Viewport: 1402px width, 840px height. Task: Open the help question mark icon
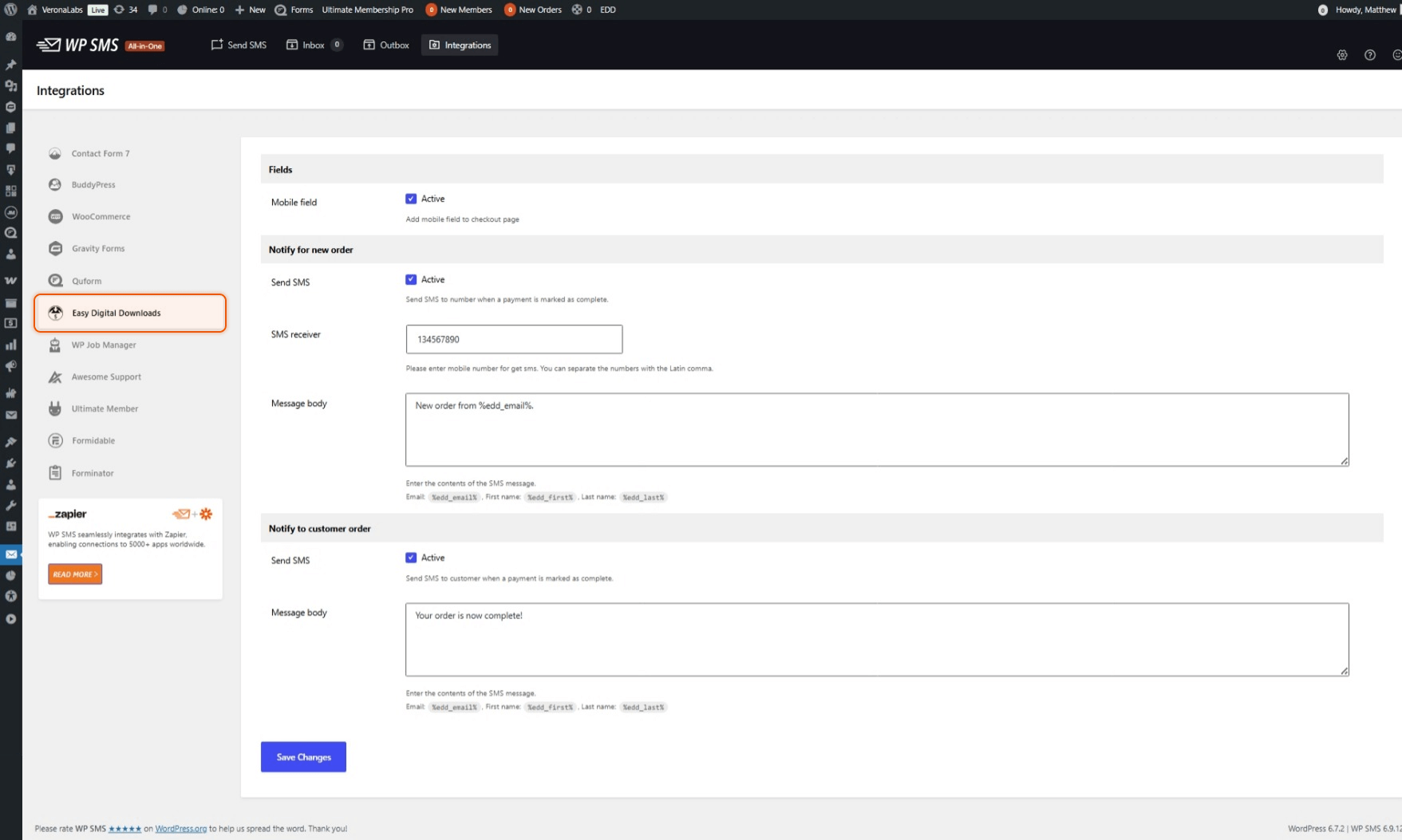1370,55
